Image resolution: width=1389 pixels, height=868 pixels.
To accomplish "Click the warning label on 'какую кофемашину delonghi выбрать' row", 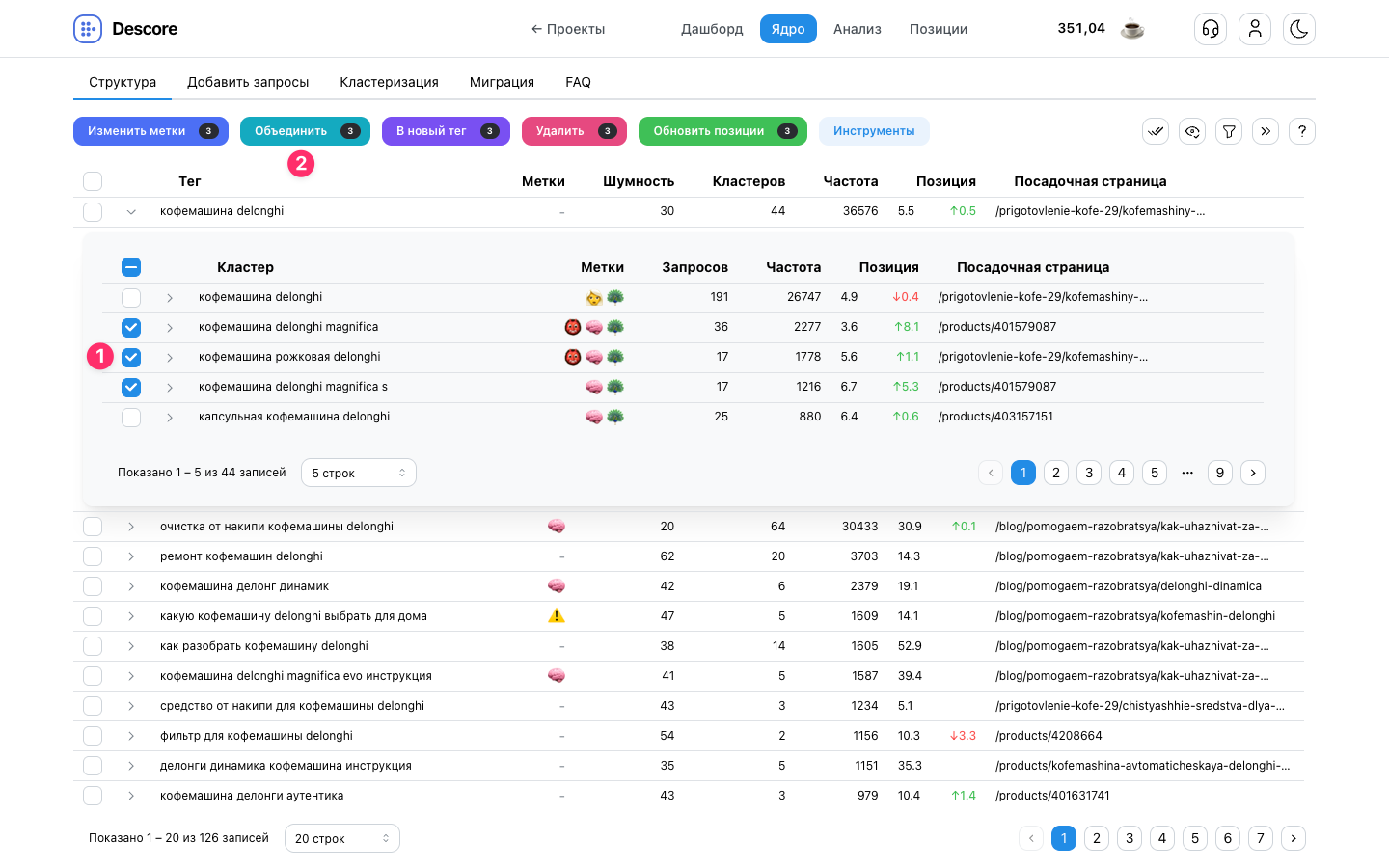I will click(557, 616).
